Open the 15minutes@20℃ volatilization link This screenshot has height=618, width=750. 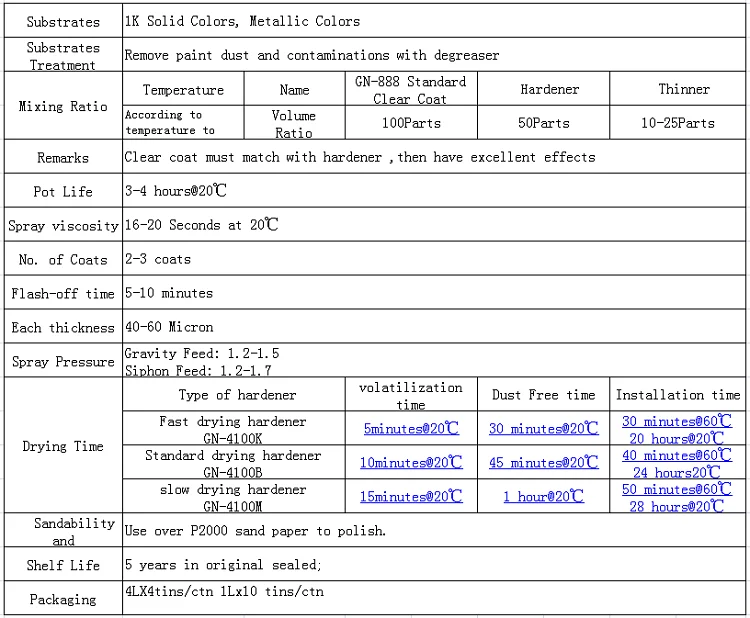pos(411,497)
